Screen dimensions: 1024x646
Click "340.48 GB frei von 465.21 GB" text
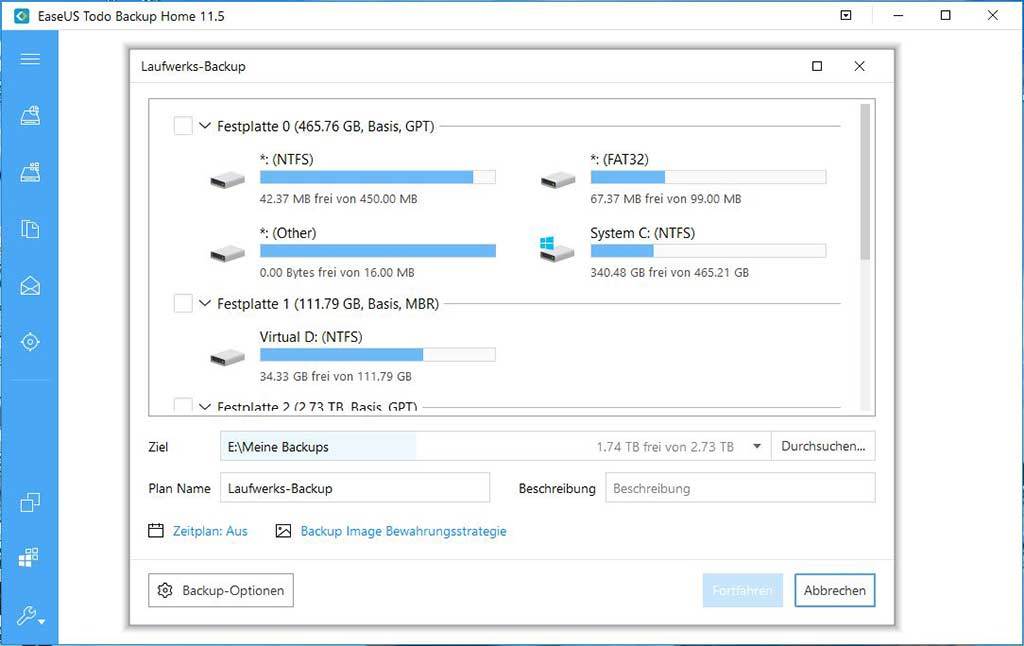[669, 272]
